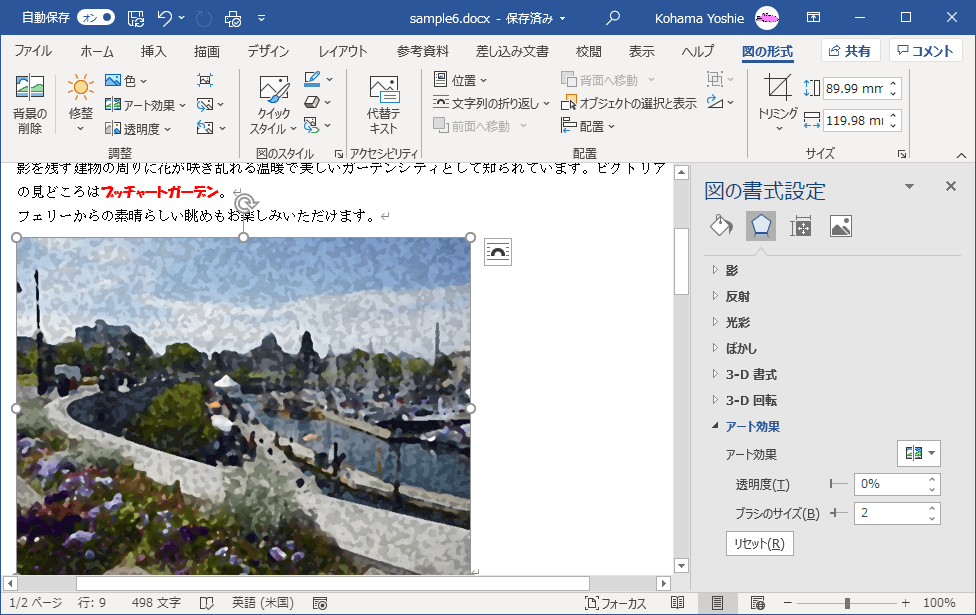
Task: Switch to the 挿入 tab
Action: pos(153,51)
